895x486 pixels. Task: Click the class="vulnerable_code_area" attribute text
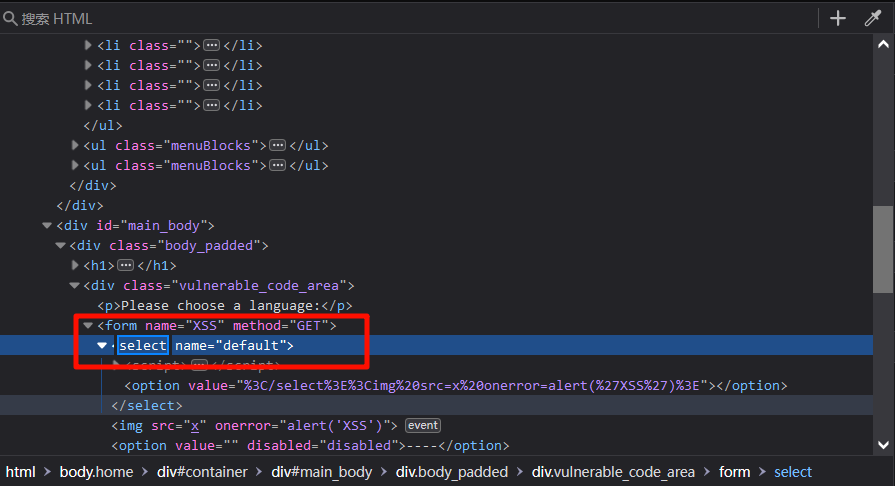[235, 286]
